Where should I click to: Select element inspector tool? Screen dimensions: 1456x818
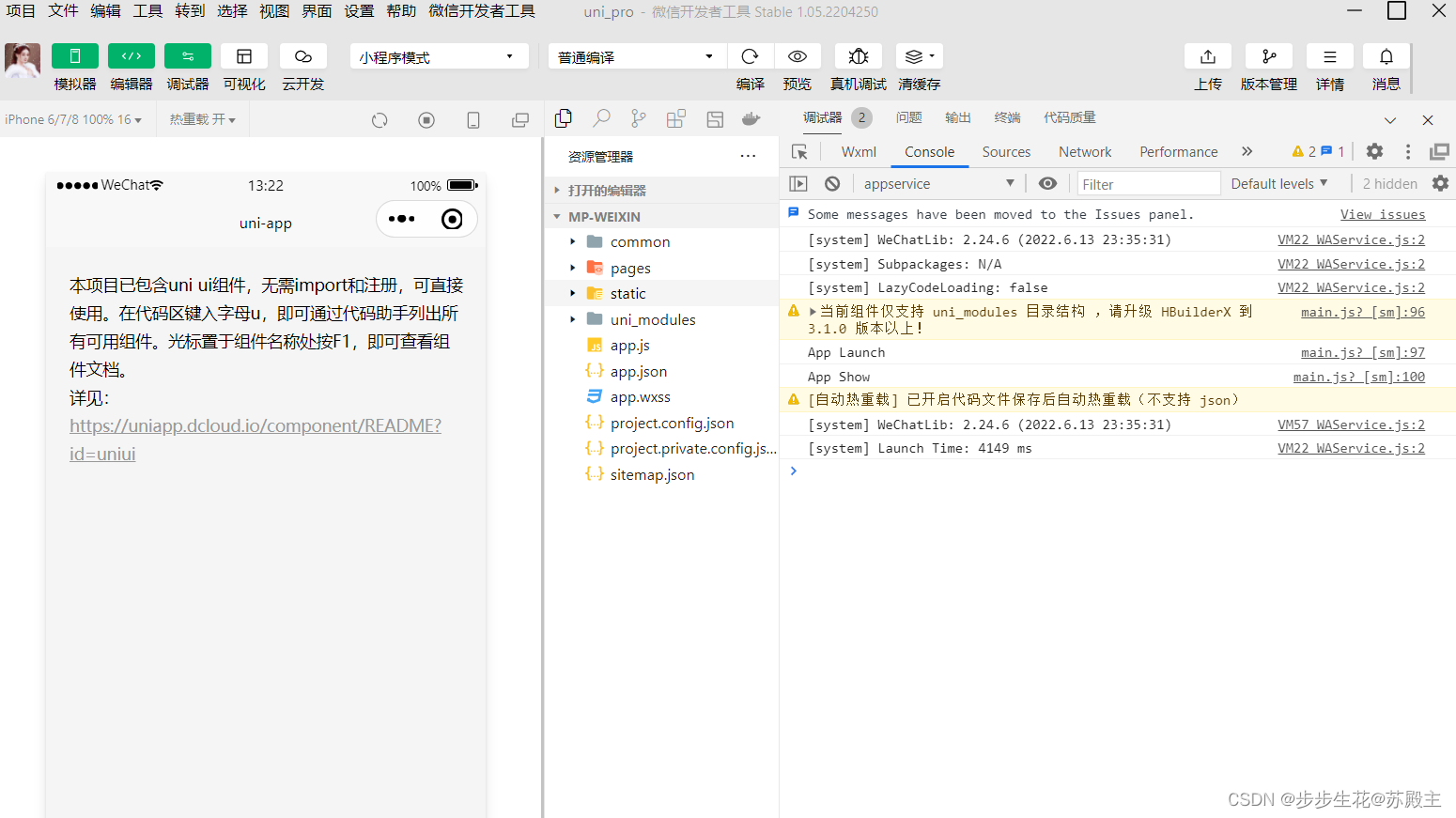pyautogui.click(x=799, y=151)
